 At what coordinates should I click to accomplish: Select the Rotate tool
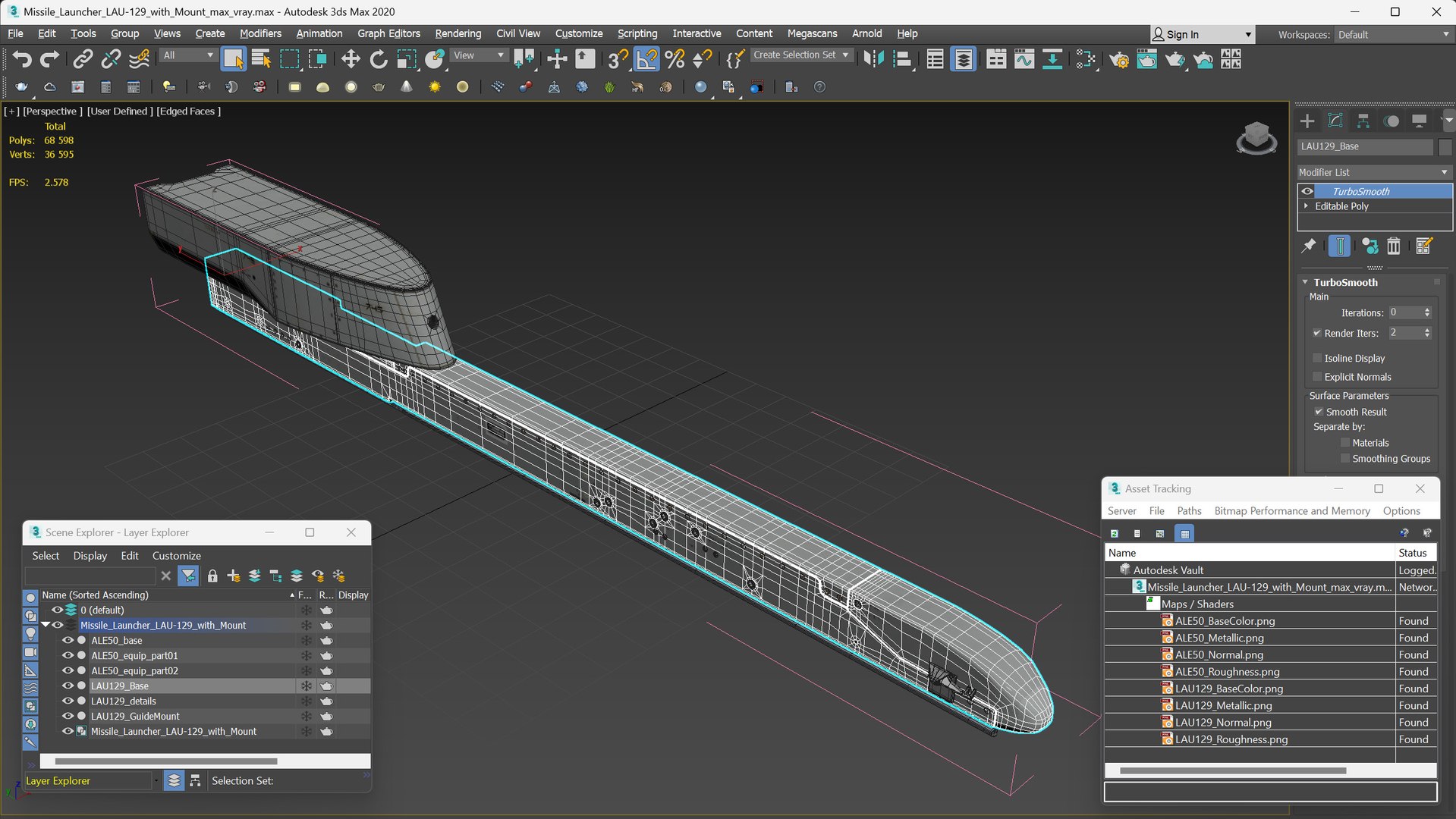coord(378,59)
